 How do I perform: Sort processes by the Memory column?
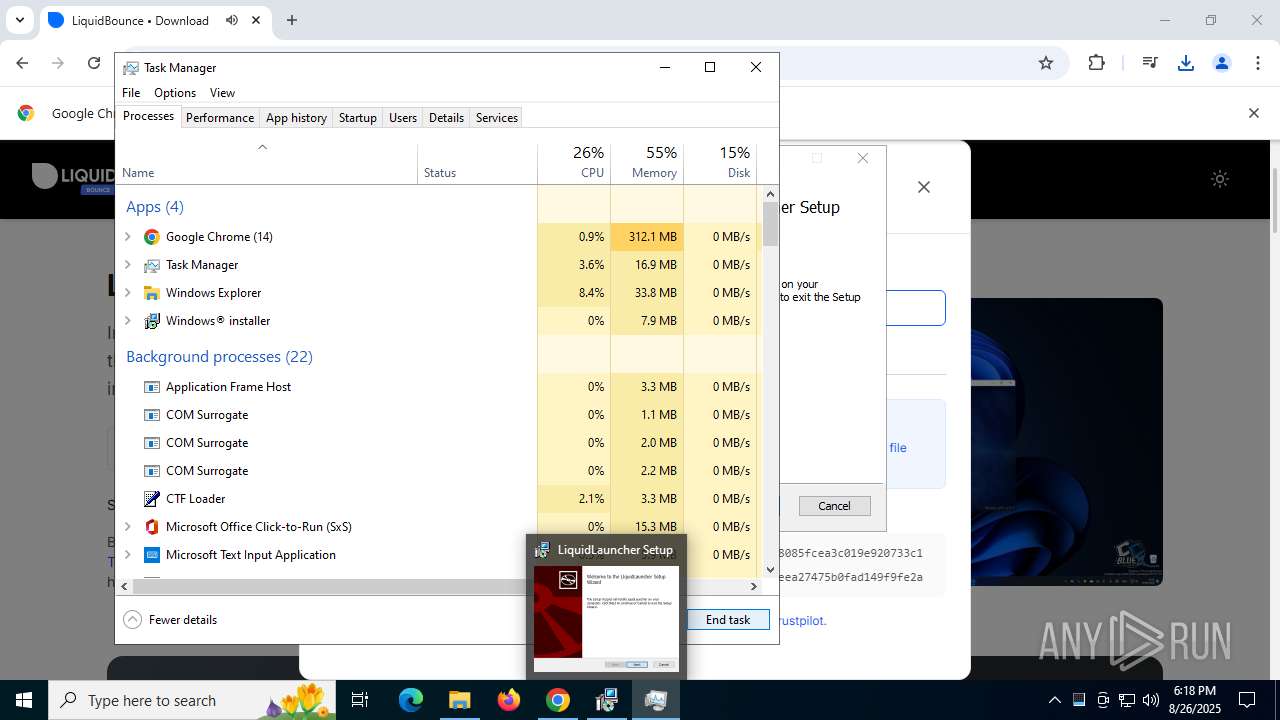click(x=647, y=163)
